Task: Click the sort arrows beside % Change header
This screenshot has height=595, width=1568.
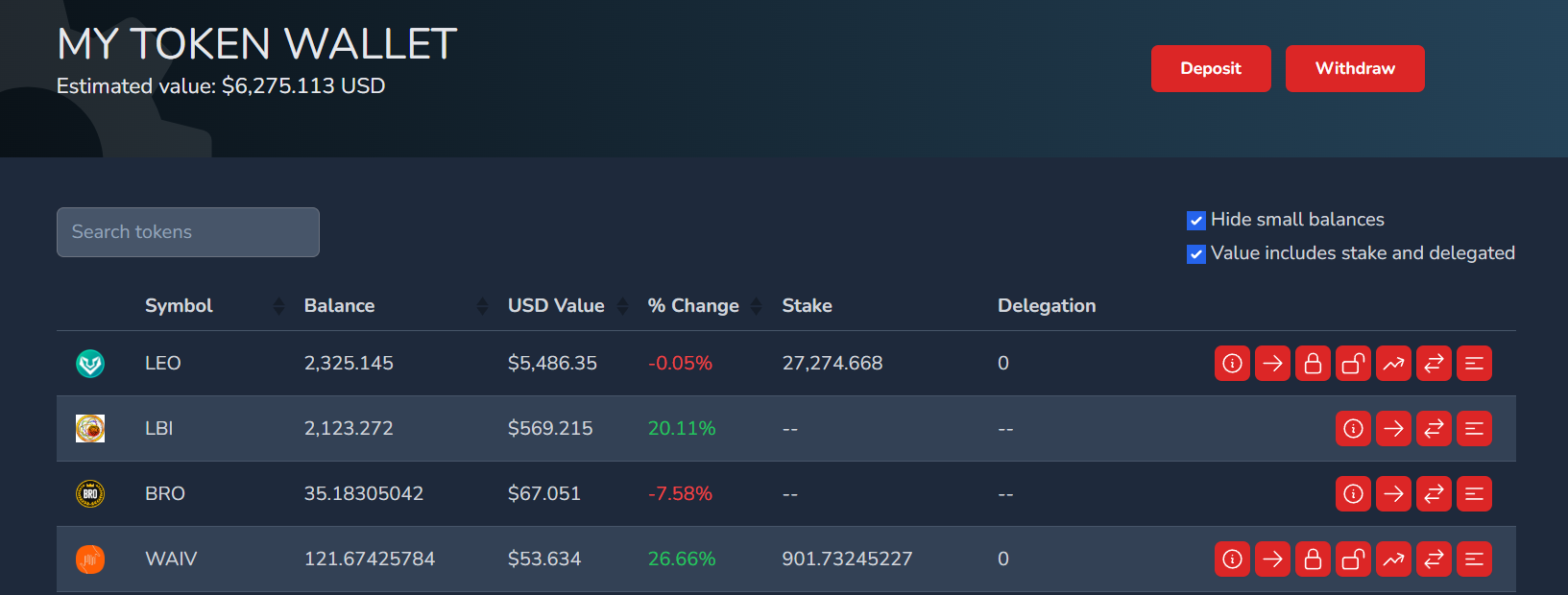Action: (x=757, y=306)
